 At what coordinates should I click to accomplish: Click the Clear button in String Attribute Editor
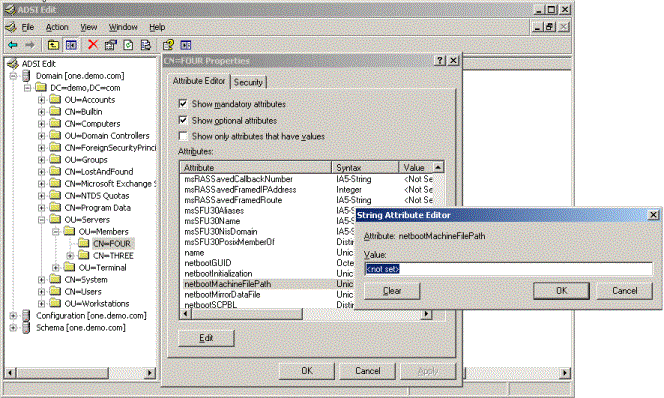click(392, 291)
